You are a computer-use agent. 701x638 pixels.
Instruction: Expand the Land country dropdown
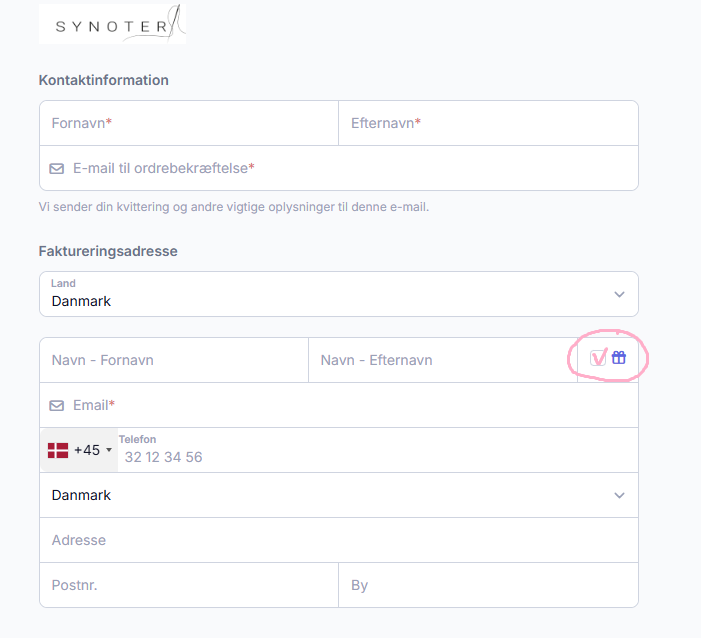(x=338, y=294)
